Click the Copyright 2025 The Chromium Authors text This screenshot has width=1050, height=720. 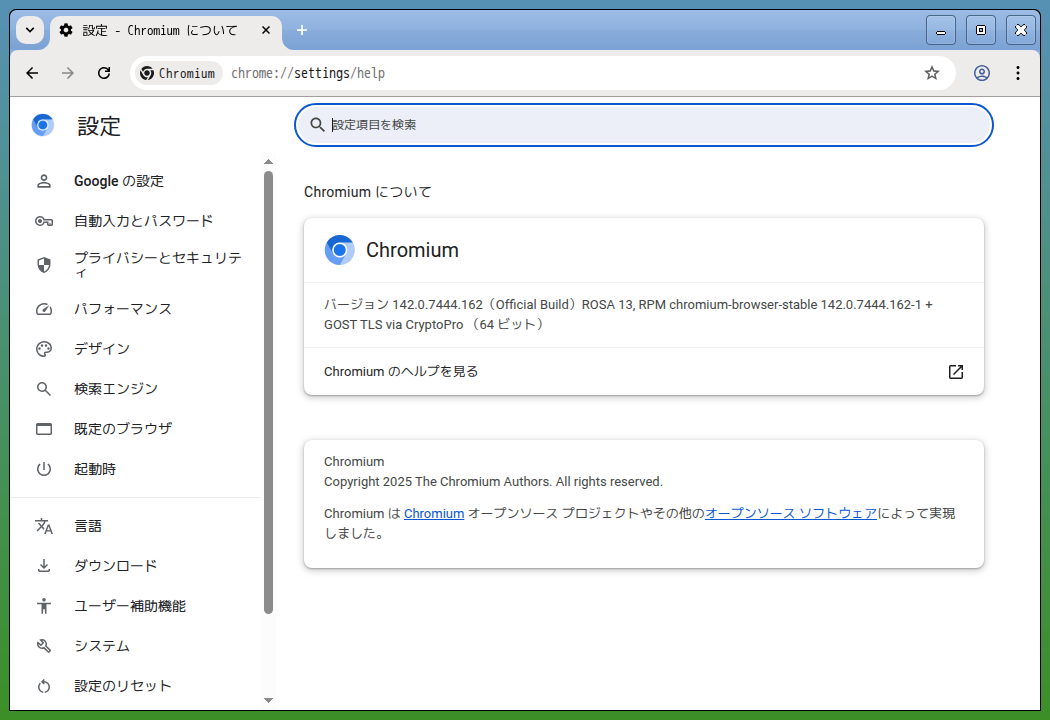point(493,482)
